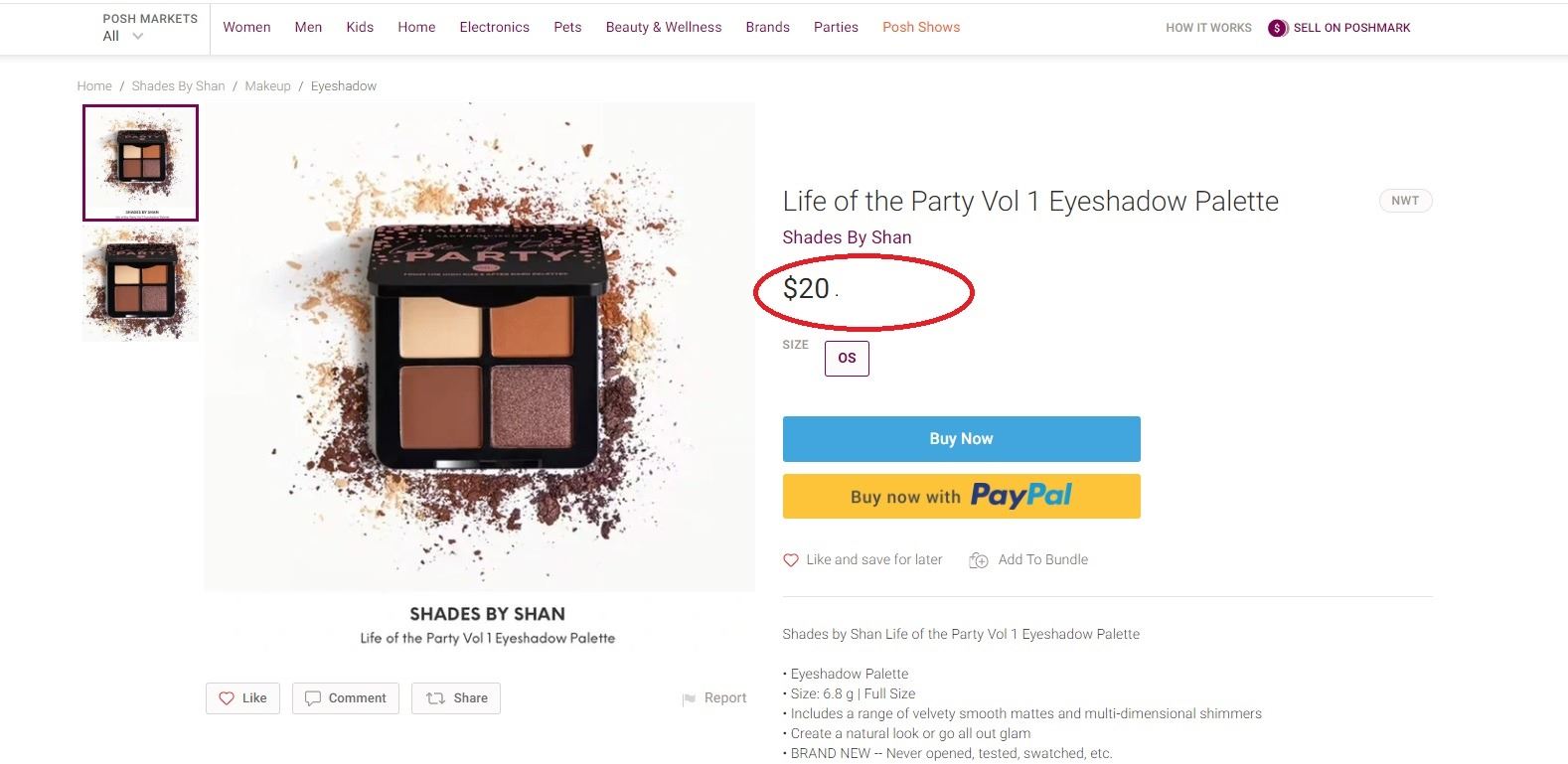The image size is (1568, 764).
Task: Go to Posh Shows tab
Action: (921, 28)
